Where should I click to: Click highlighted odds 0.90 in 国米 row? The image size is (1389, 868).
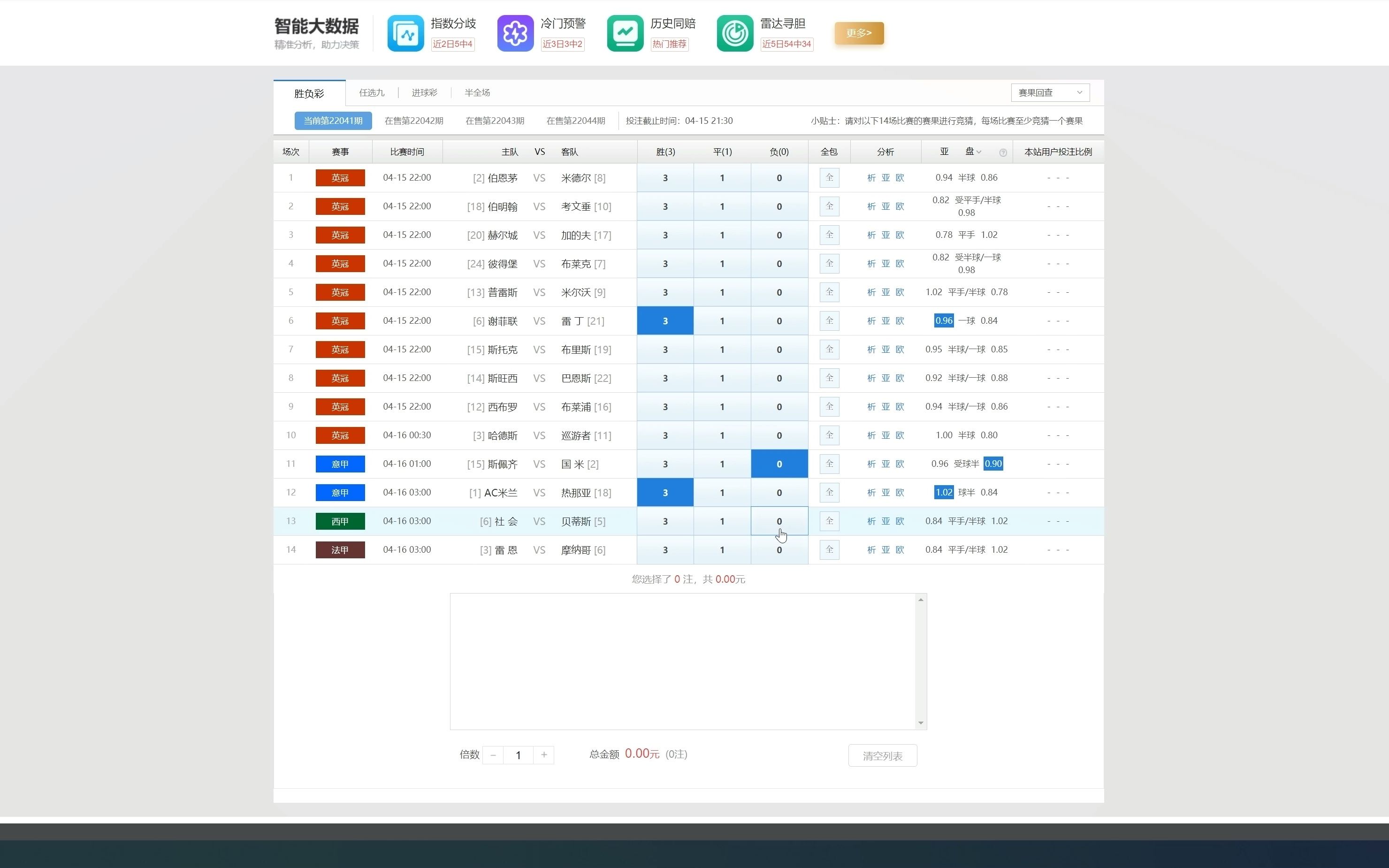tap(993, 464)
